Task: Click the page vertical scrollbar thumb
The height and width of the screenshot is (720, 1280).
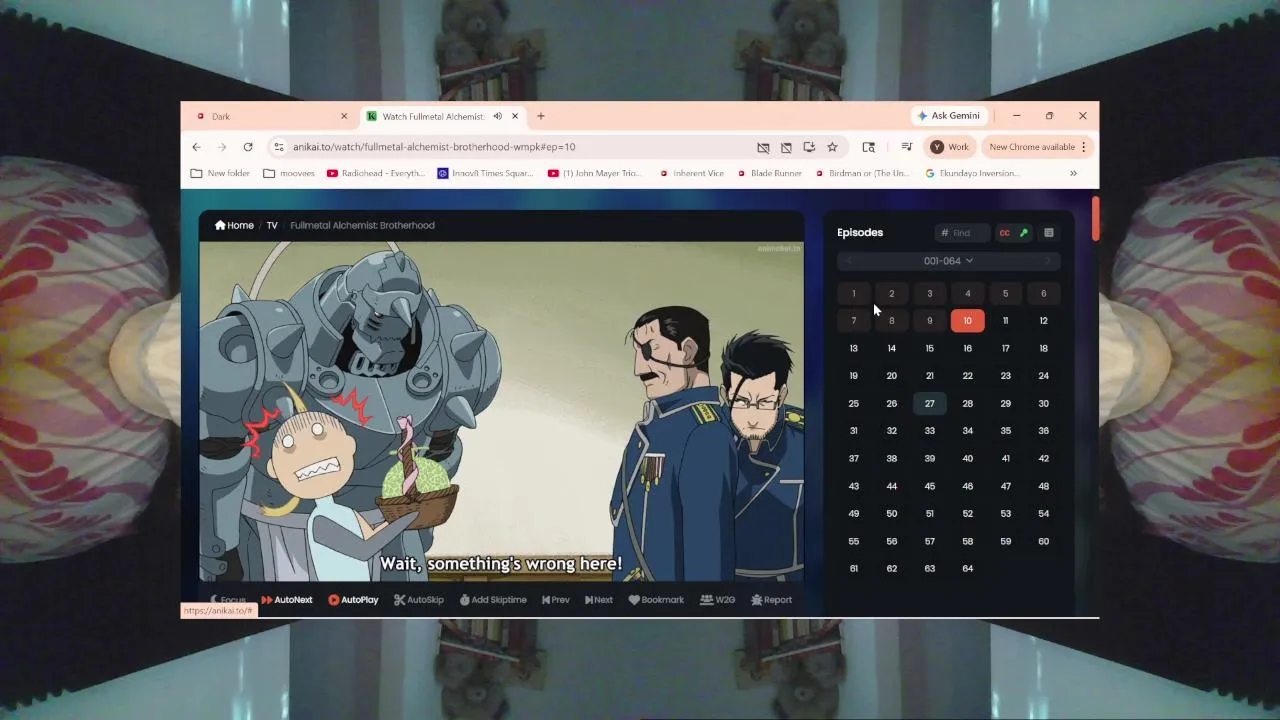Action: tap(1095, 218)
